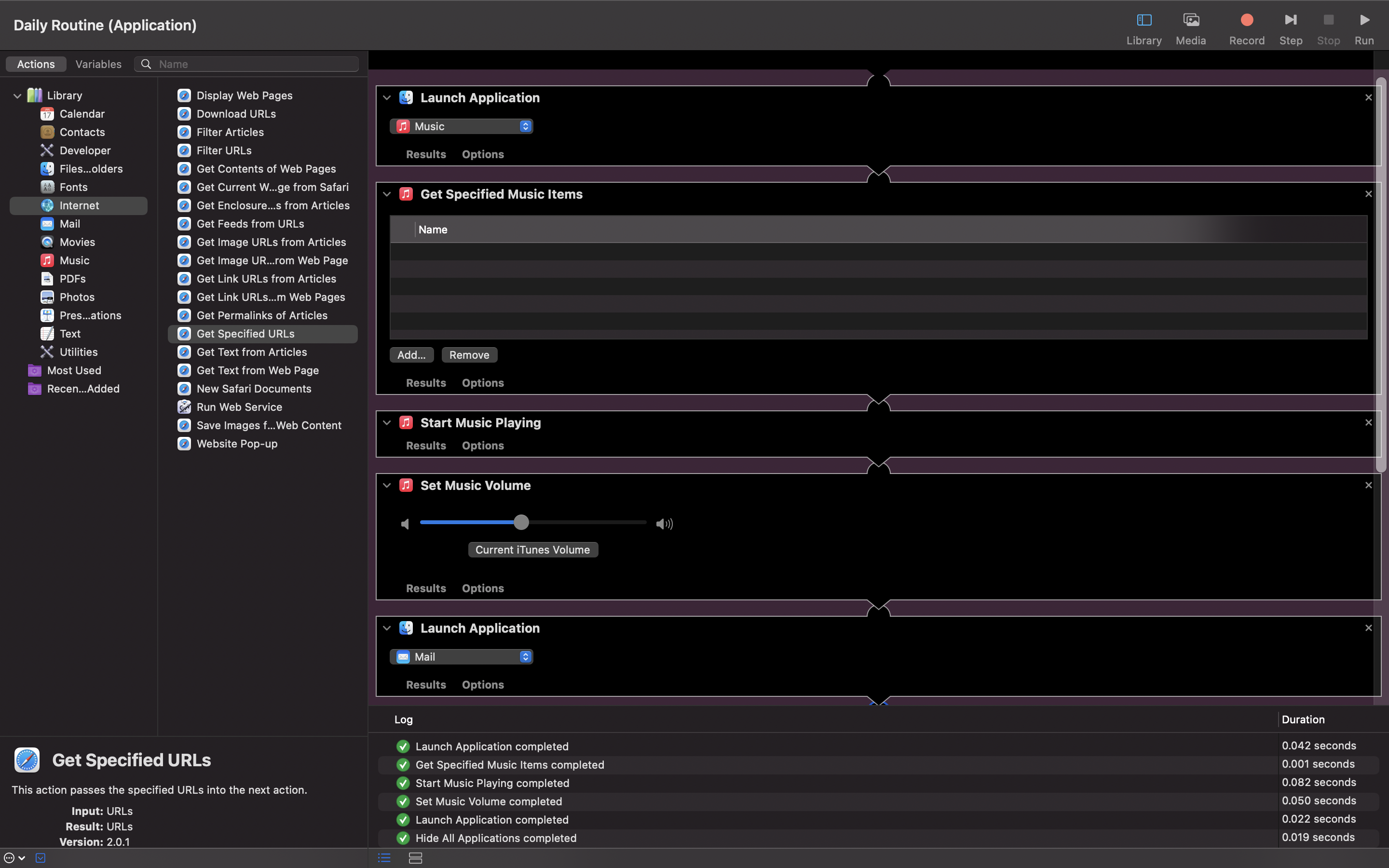This screenshot has height=868, width=1389.
Task: Select the Calendar library category
Action: click(x=79, y=114)
